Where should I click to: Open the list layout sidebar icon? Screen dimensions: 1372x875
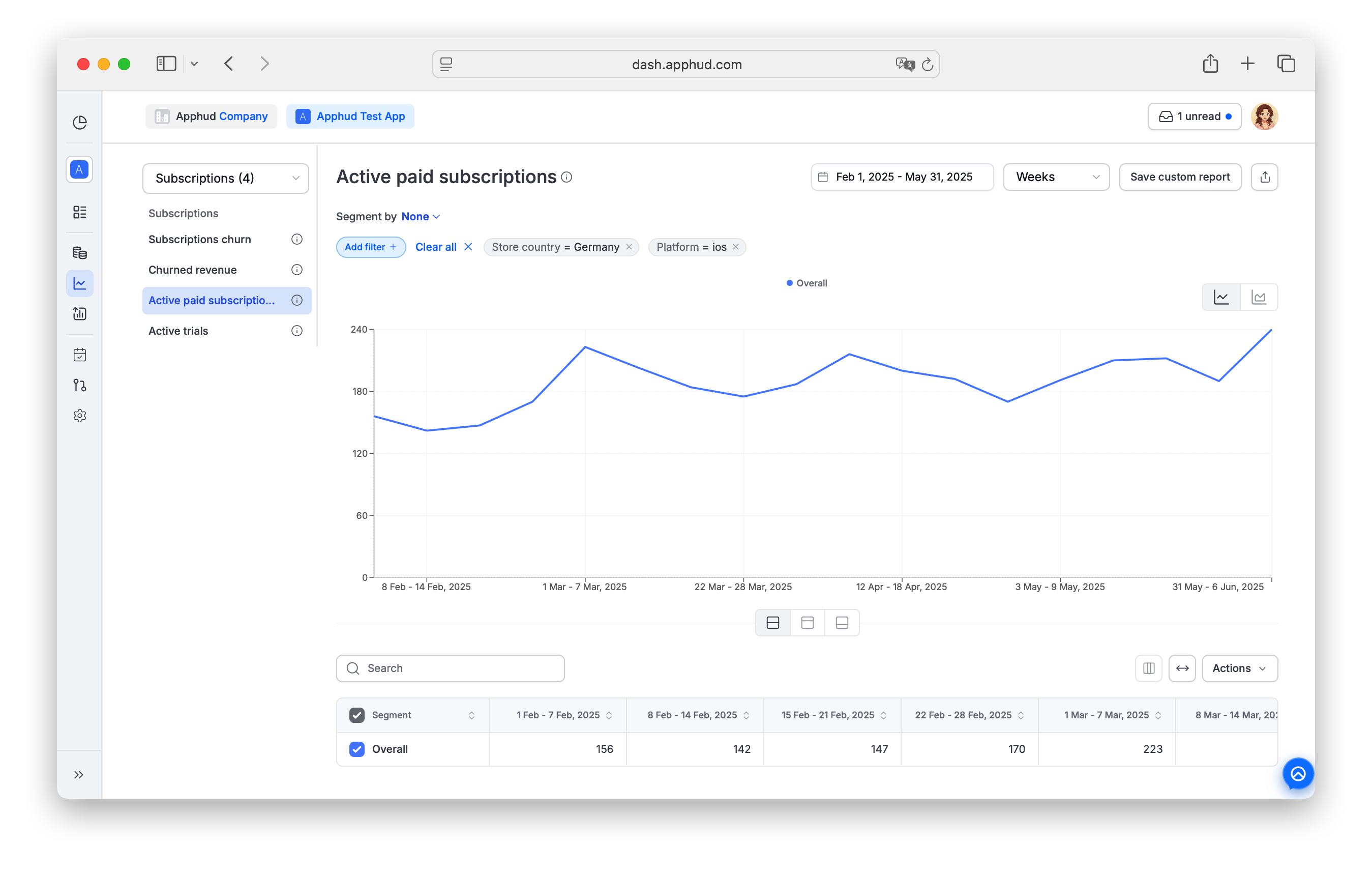(x=80, y=212)
